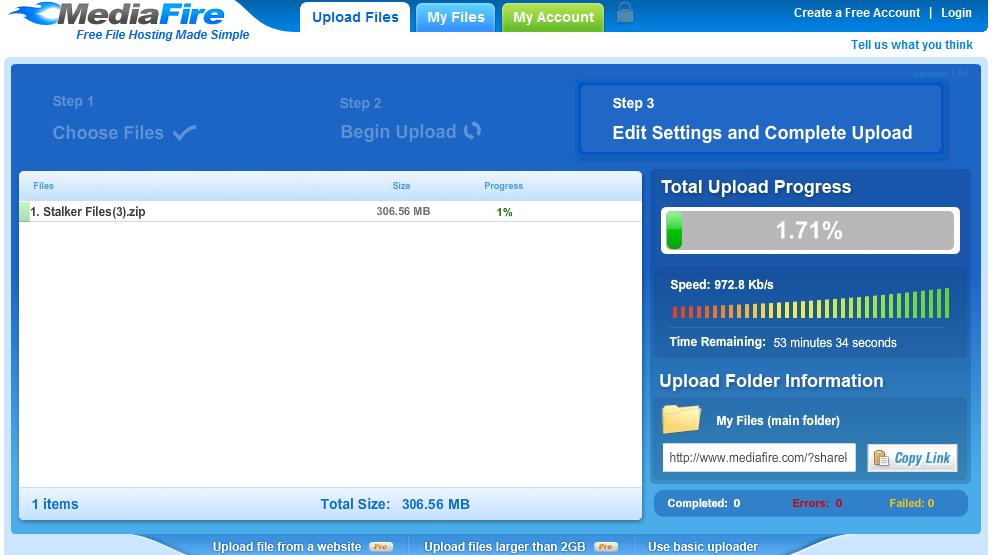Screen dimensions: 994x555
Task: Click the Copy Link button
Action: [x=912, y=458]
